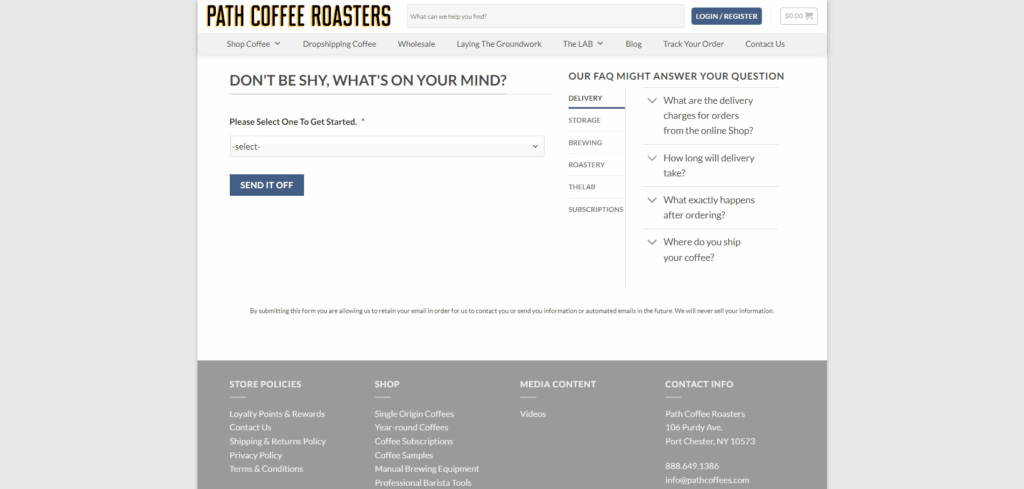This screenshot has height=489, width=1024.
Task: Expand 'How long will delivery take?' question
Action: [709, 165]
